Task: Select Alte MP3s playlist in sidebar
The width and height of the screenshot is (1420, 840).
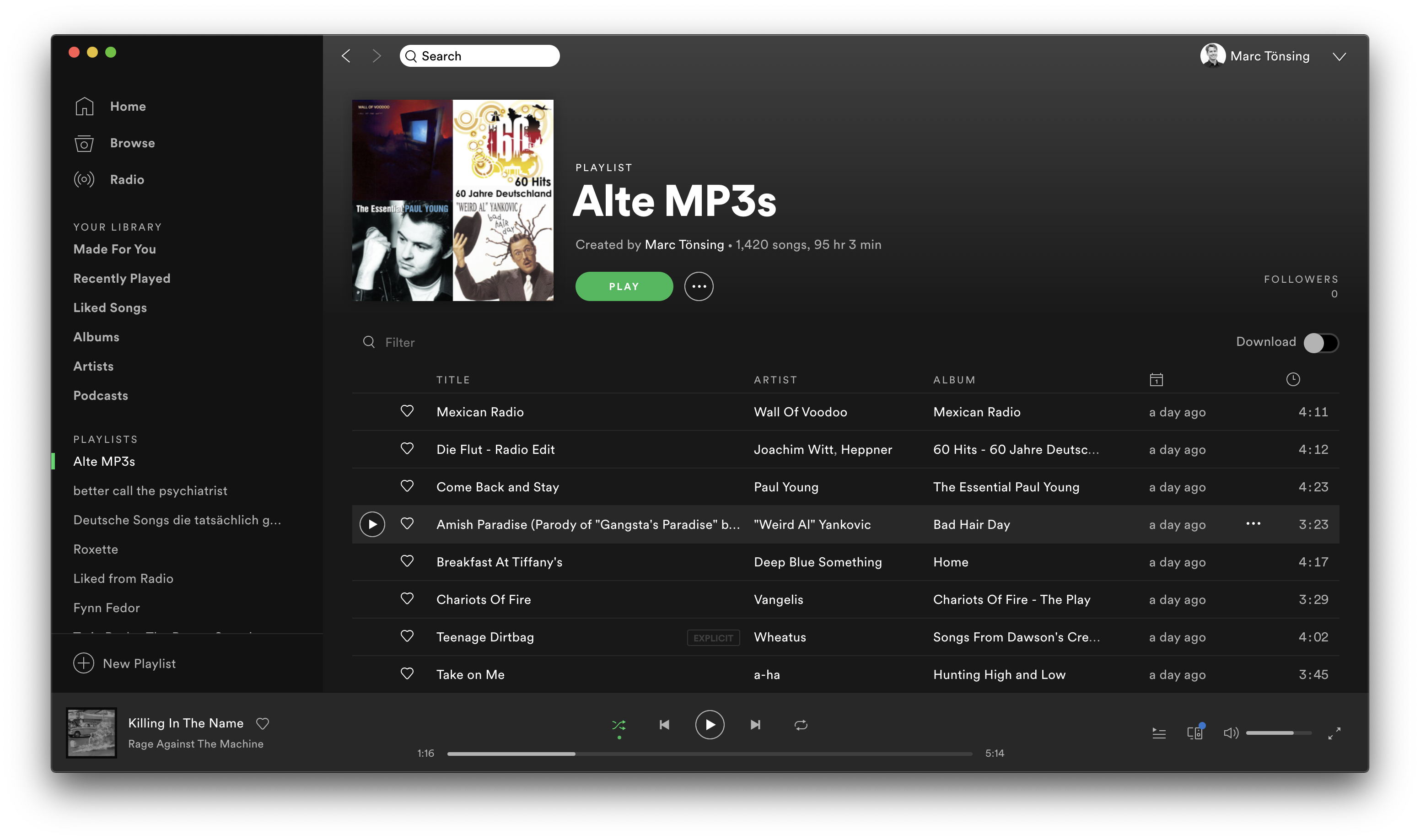Action: coord(104,461)
